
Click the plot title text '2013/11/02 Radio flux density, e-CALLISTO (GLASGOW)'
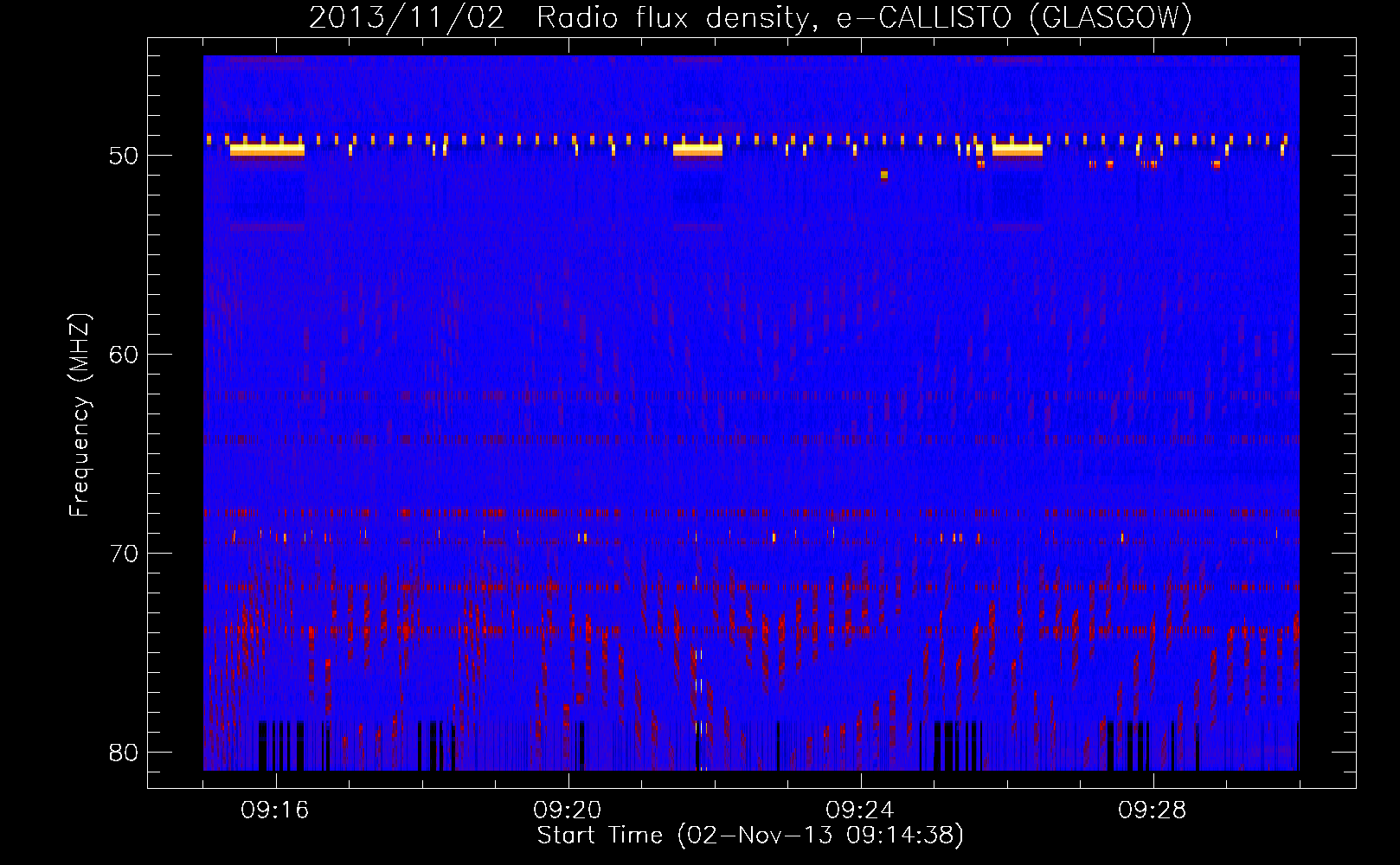[x=750, y=17]
